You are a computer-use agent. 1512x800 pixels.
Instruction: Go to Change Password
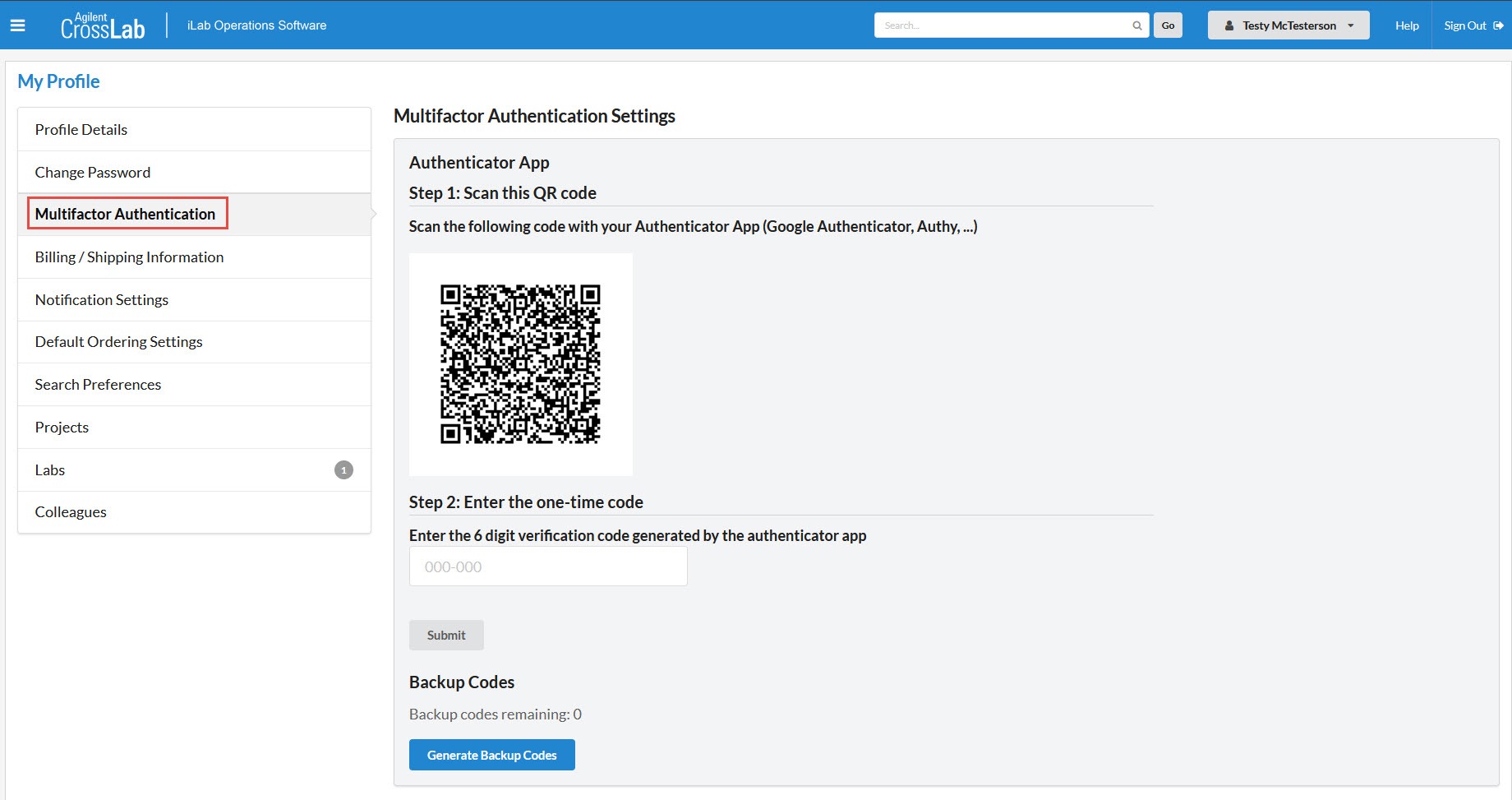coord(93,173)
